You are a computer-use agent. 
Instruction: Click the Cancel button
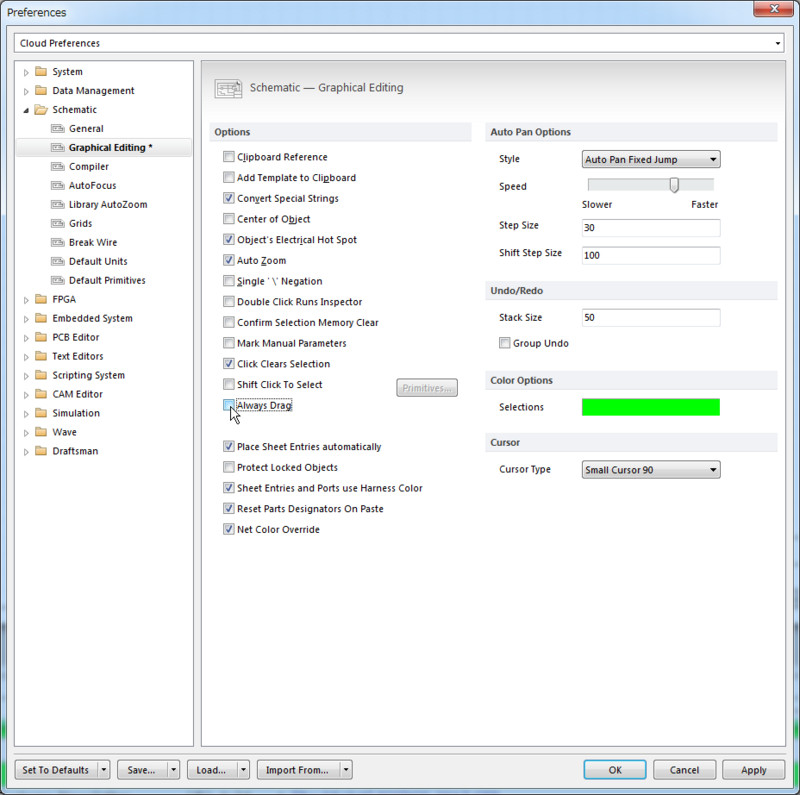[684, 769]
